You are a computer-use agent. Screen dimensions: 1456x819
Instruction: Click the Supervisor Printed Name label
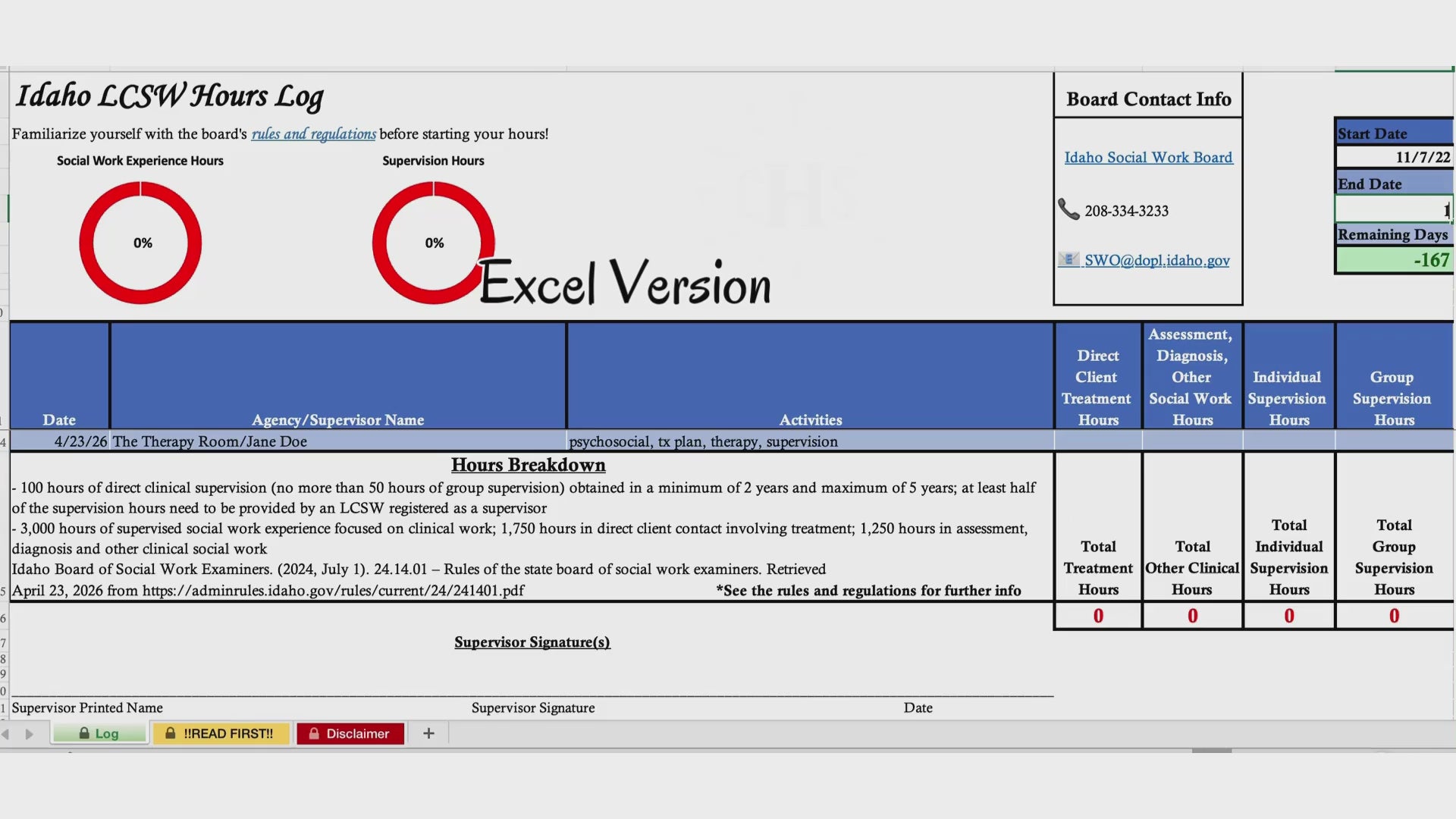[x=87, y=708]
